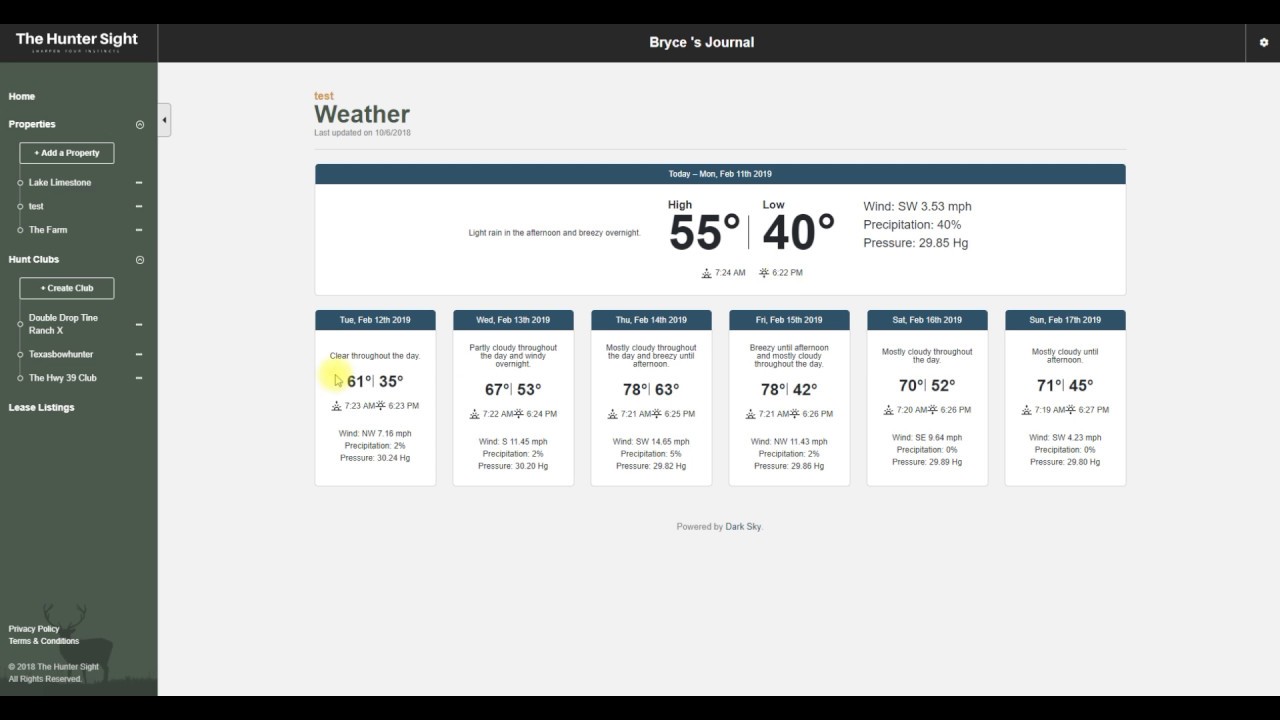Collapse the Properties section
Image resolution: width=1280 pixels, height=720 pixels.
pos(140,125)
